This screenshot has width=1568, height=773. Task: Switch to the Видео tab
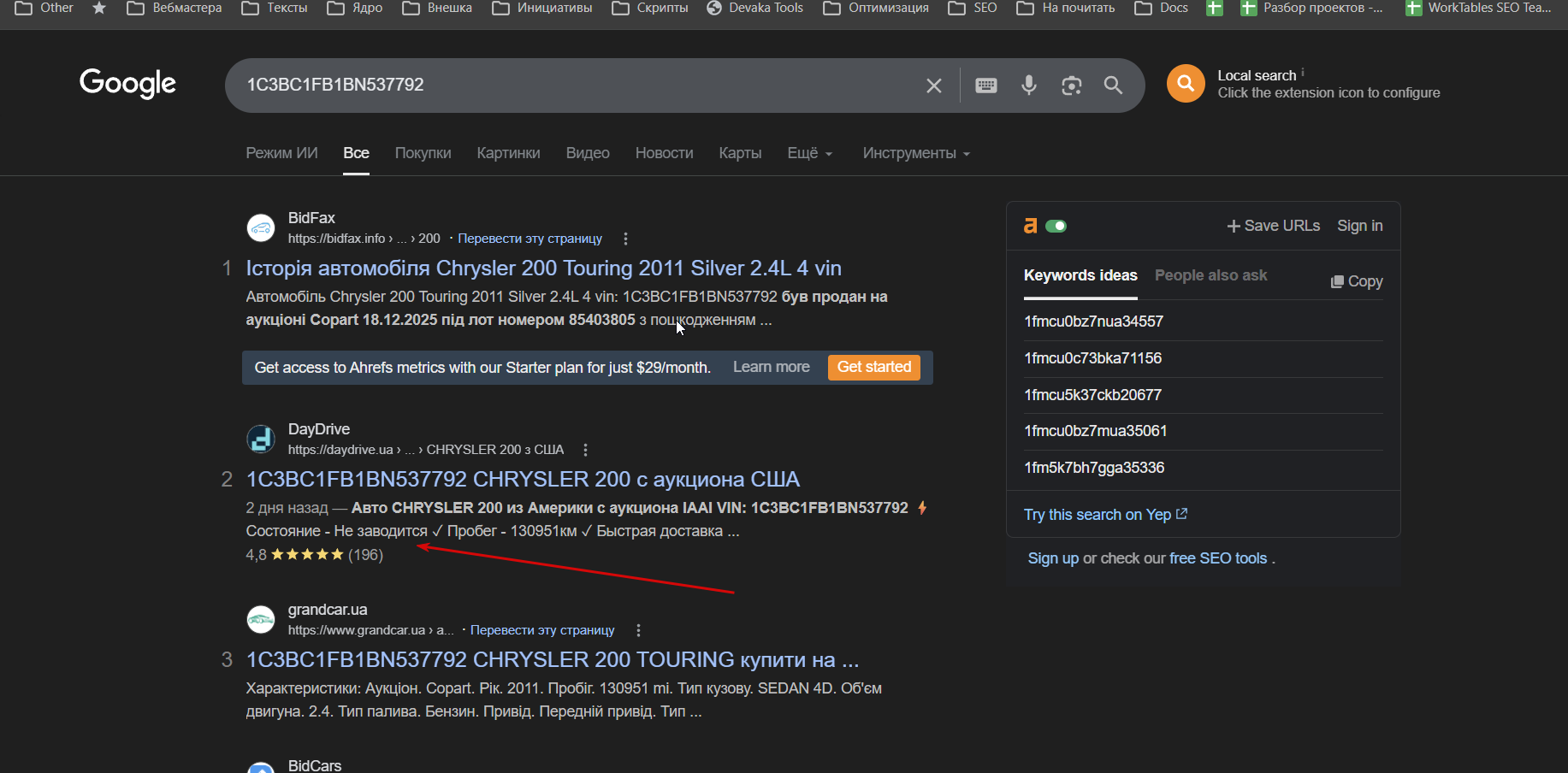588,153
